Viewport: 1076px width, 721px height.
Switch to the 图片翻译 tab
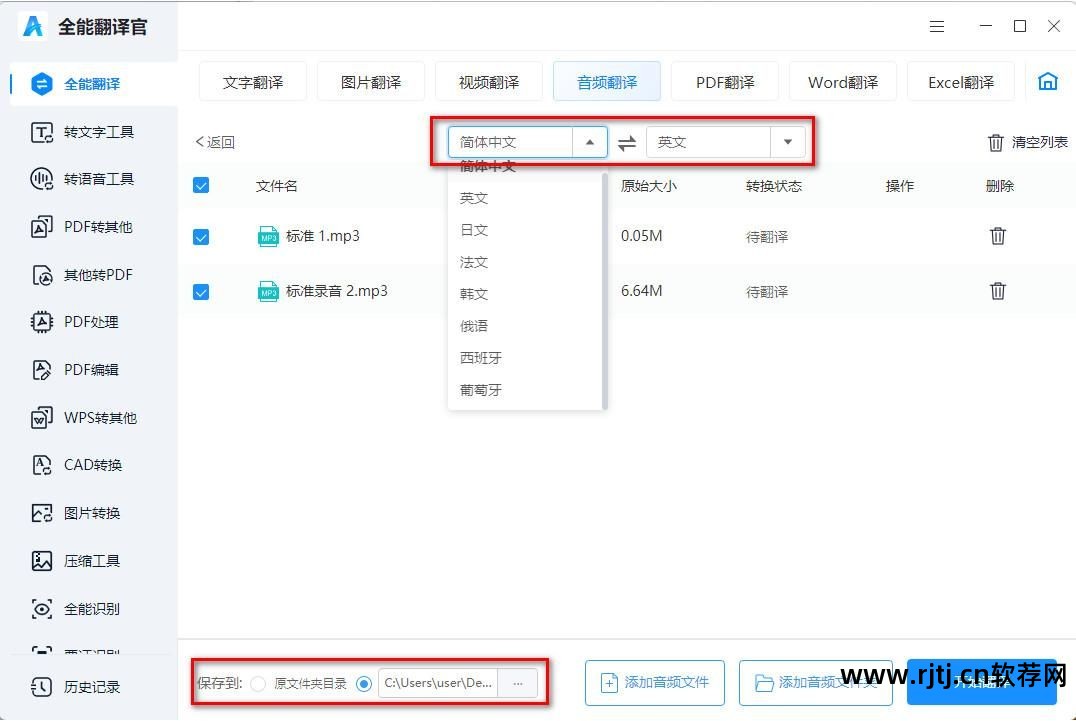pos(371,82)
